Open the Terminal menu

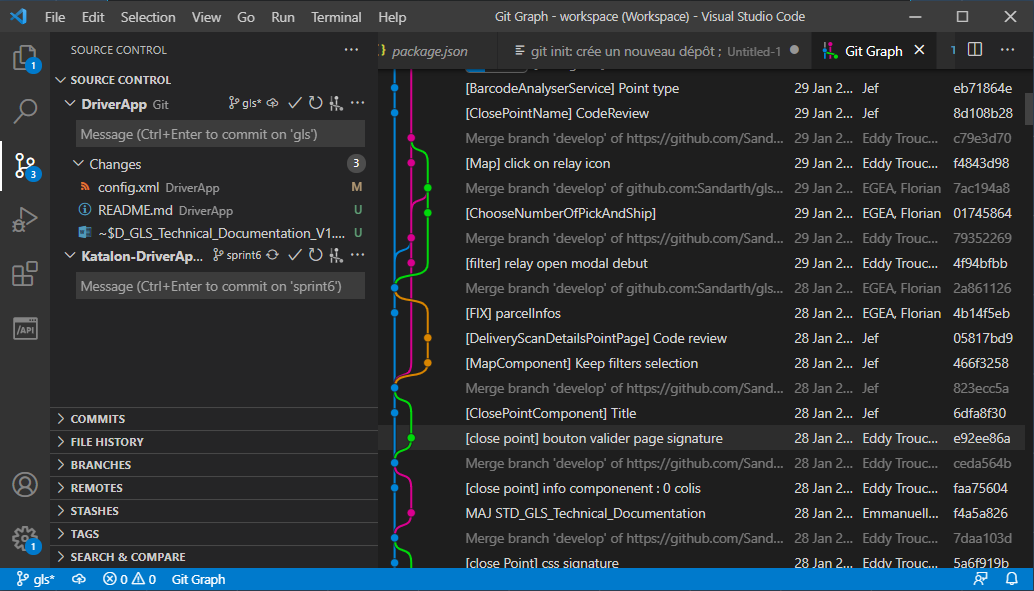coord(336,17)
